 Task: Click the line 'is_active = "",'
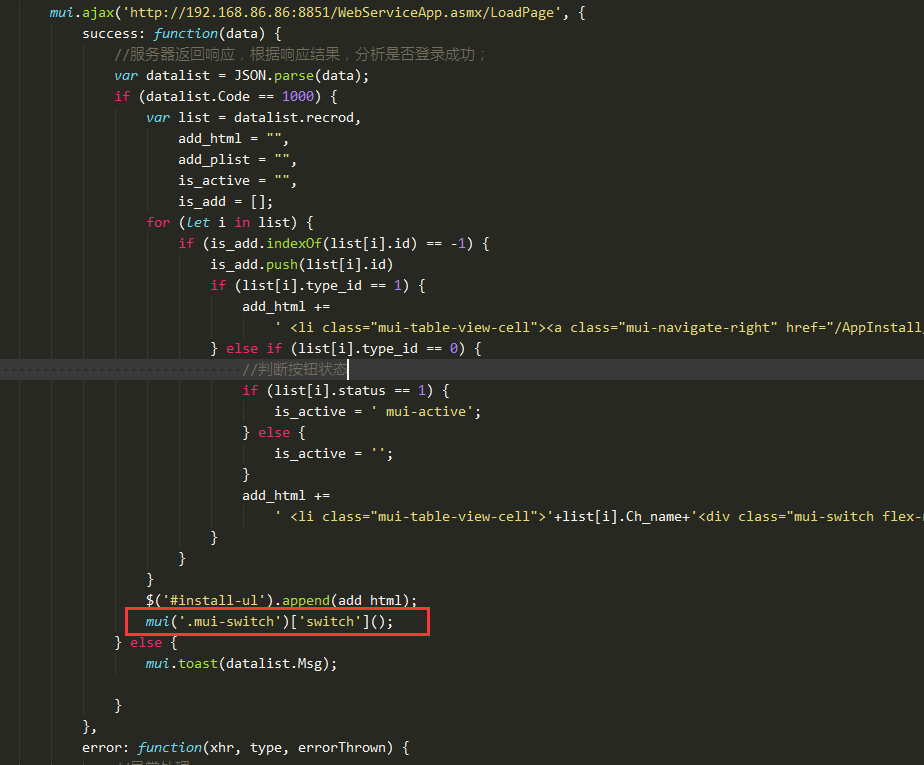(237, 181)
